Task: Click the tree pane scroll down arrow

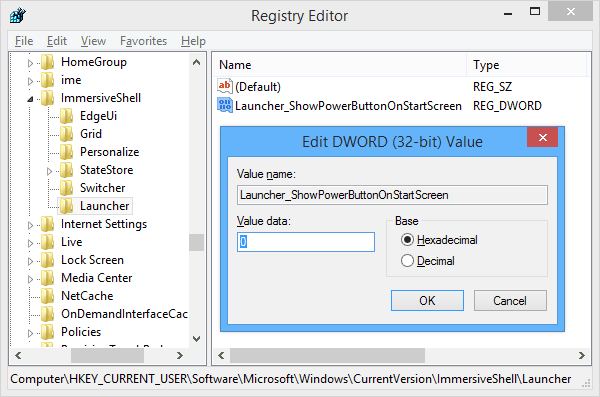Action: 197,338
